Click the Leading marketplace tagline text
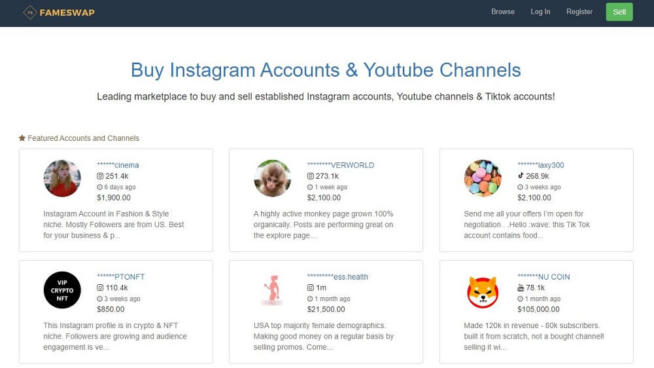The height and width of the screenshot is (368, 654). click(326, 97)
